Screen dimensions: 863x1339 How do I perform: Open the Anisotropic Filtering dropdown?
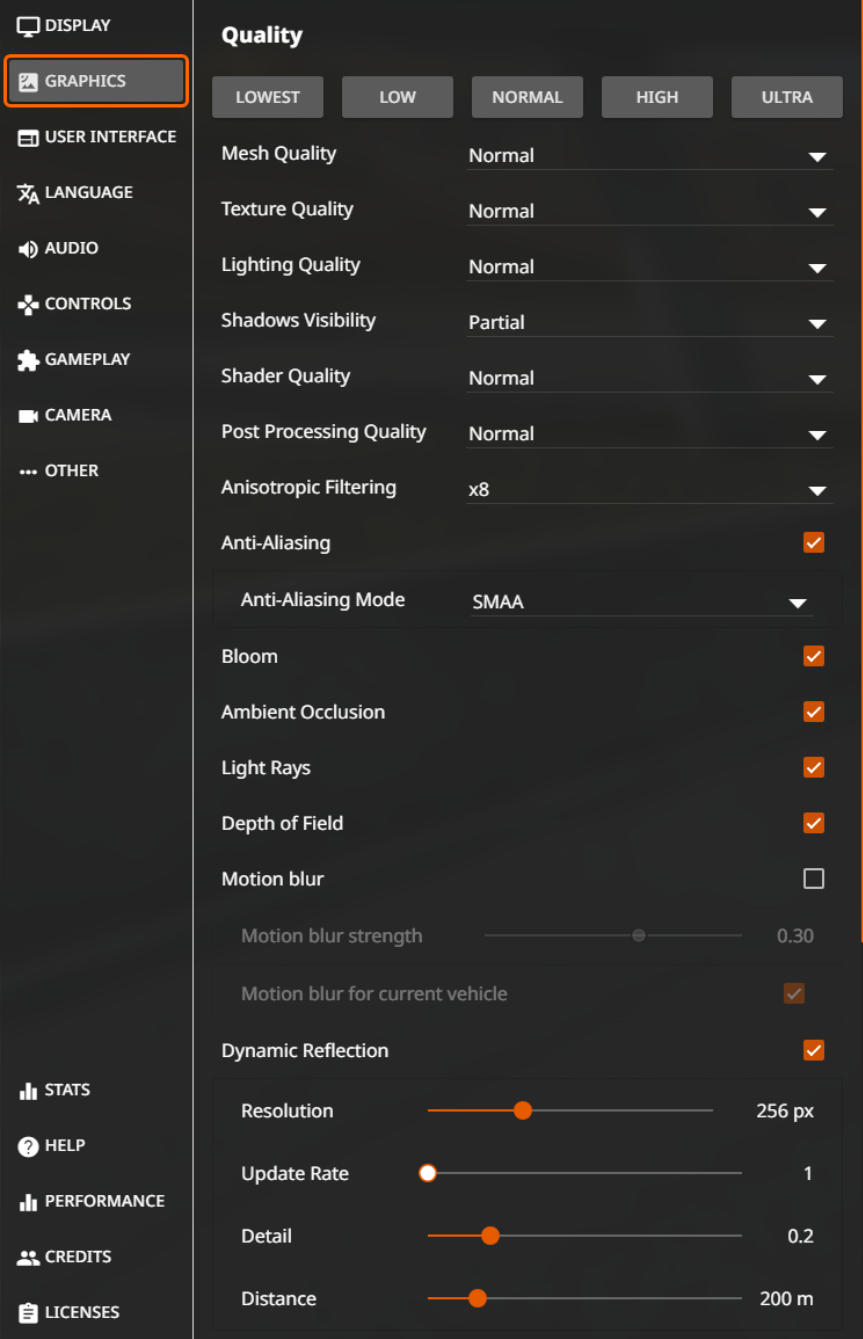650,490
